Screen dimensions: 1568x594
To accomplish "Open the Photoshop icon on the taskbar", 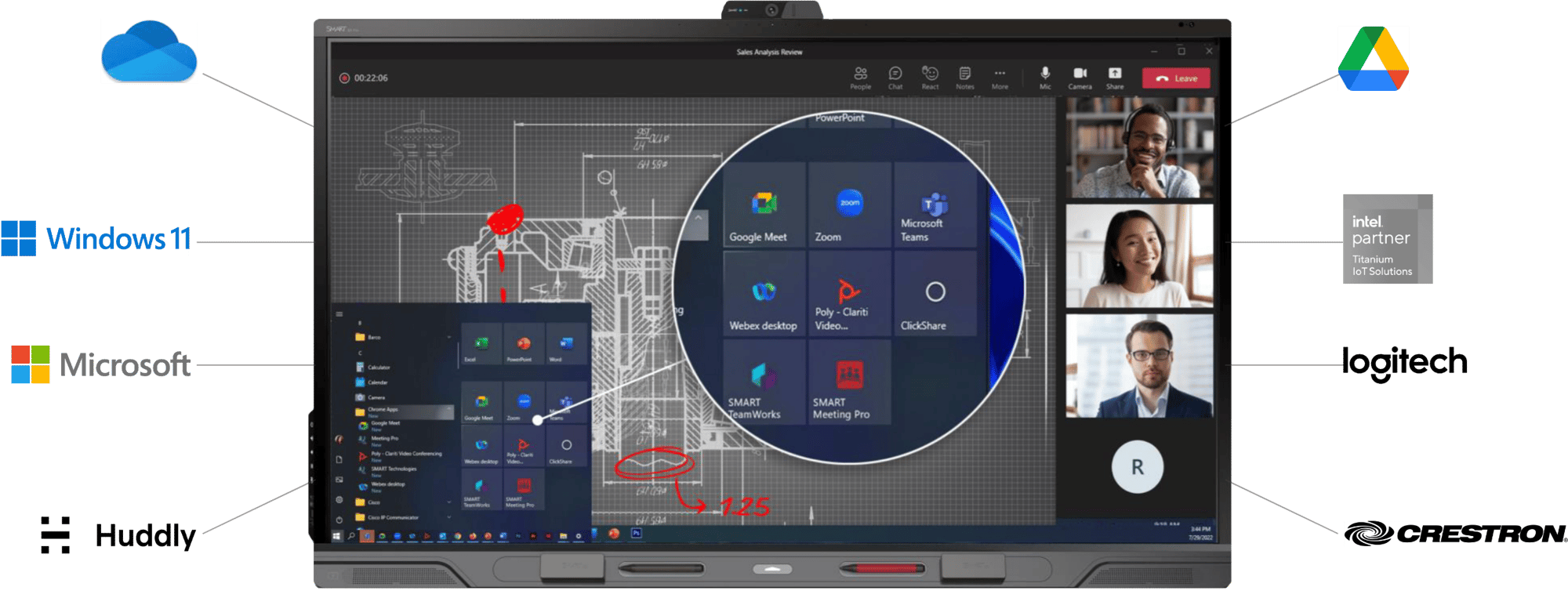I will point(637,534).
